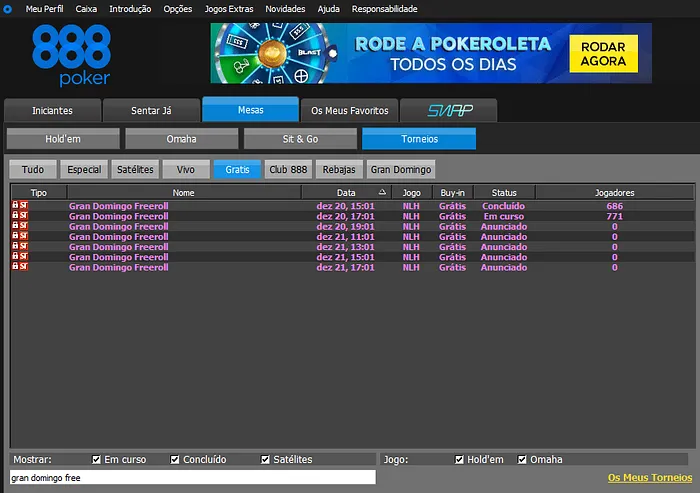Select the Omaha game type button
Screen dimensions: 700x493
click(181, 139)
